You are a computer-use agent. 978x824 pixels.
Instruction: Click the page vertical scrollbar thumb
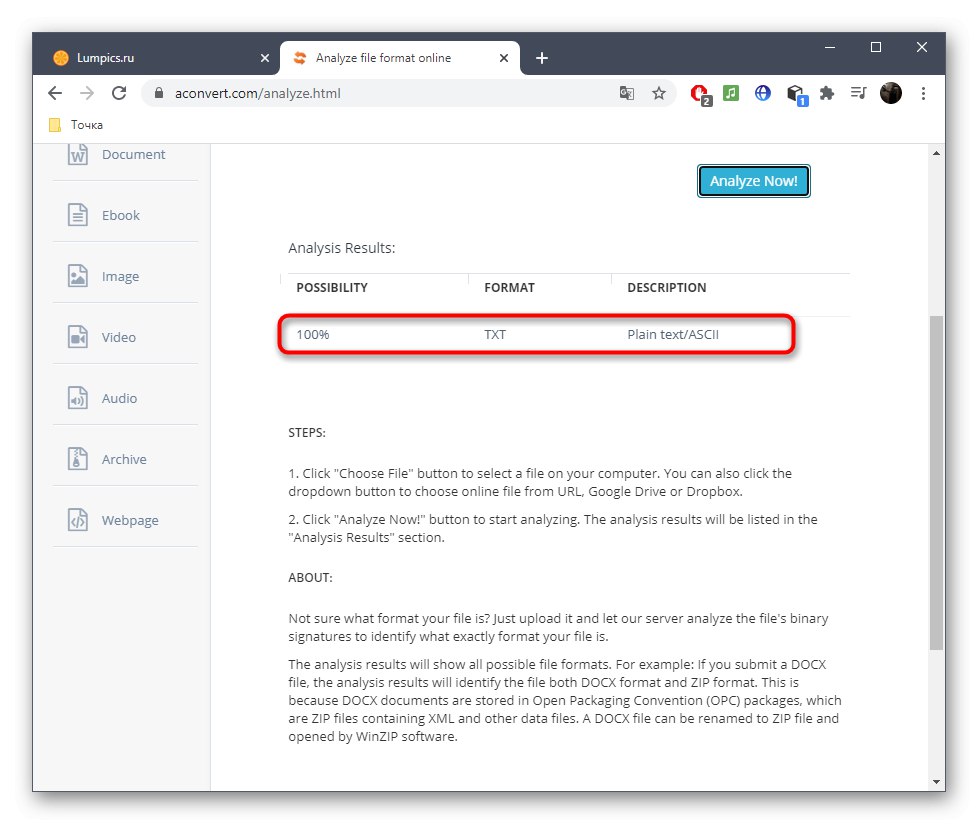pyautogui.click(x=936, y=483)
